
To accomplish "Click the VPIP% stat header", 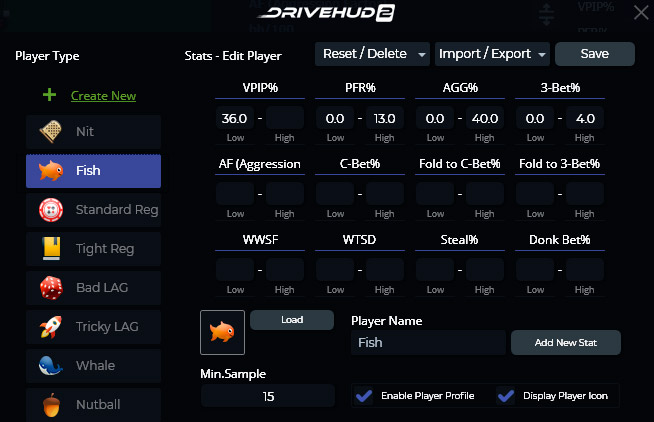I will pos(260,88).
